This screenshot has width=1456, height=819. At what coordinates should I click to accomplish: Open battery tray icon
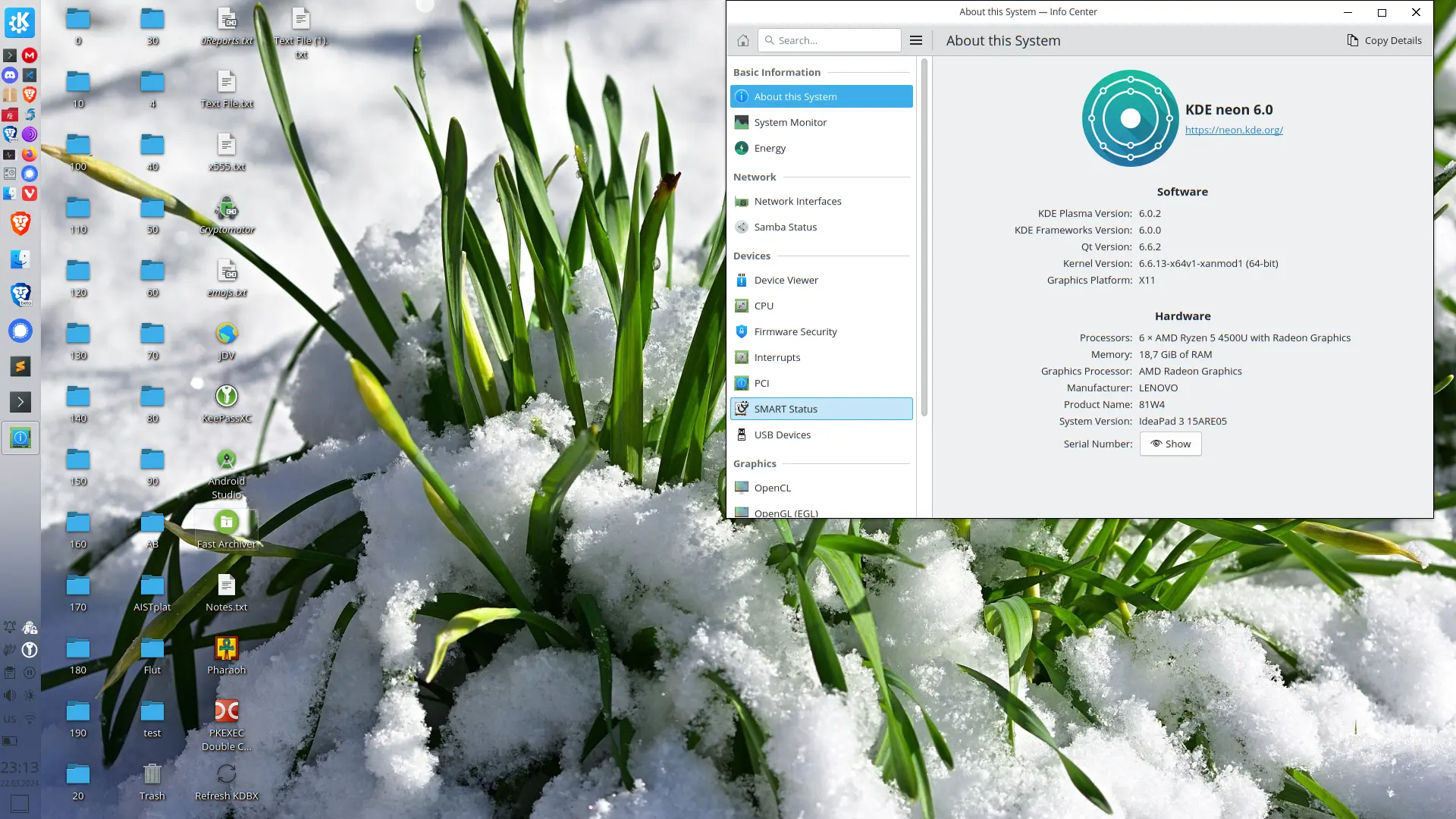point(10,740)
